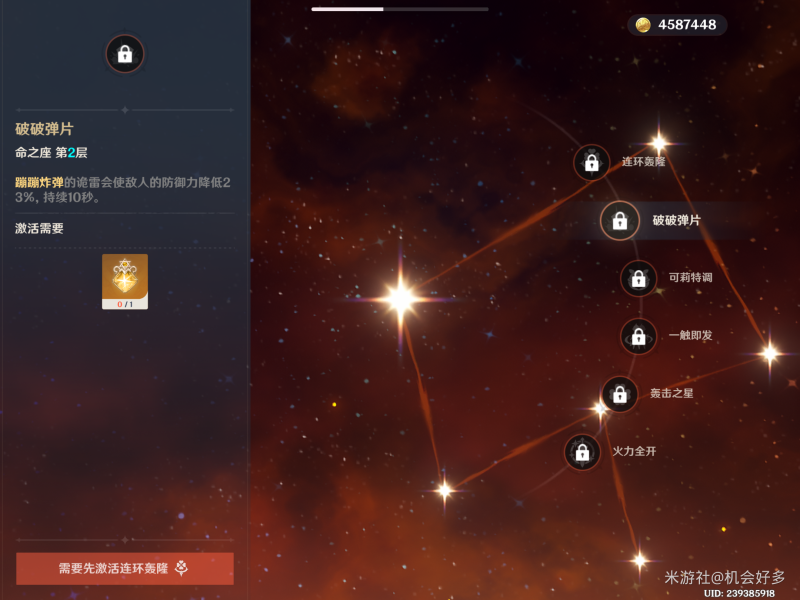Click the highlighted 破破弹片 label in the list

(677, 220)
